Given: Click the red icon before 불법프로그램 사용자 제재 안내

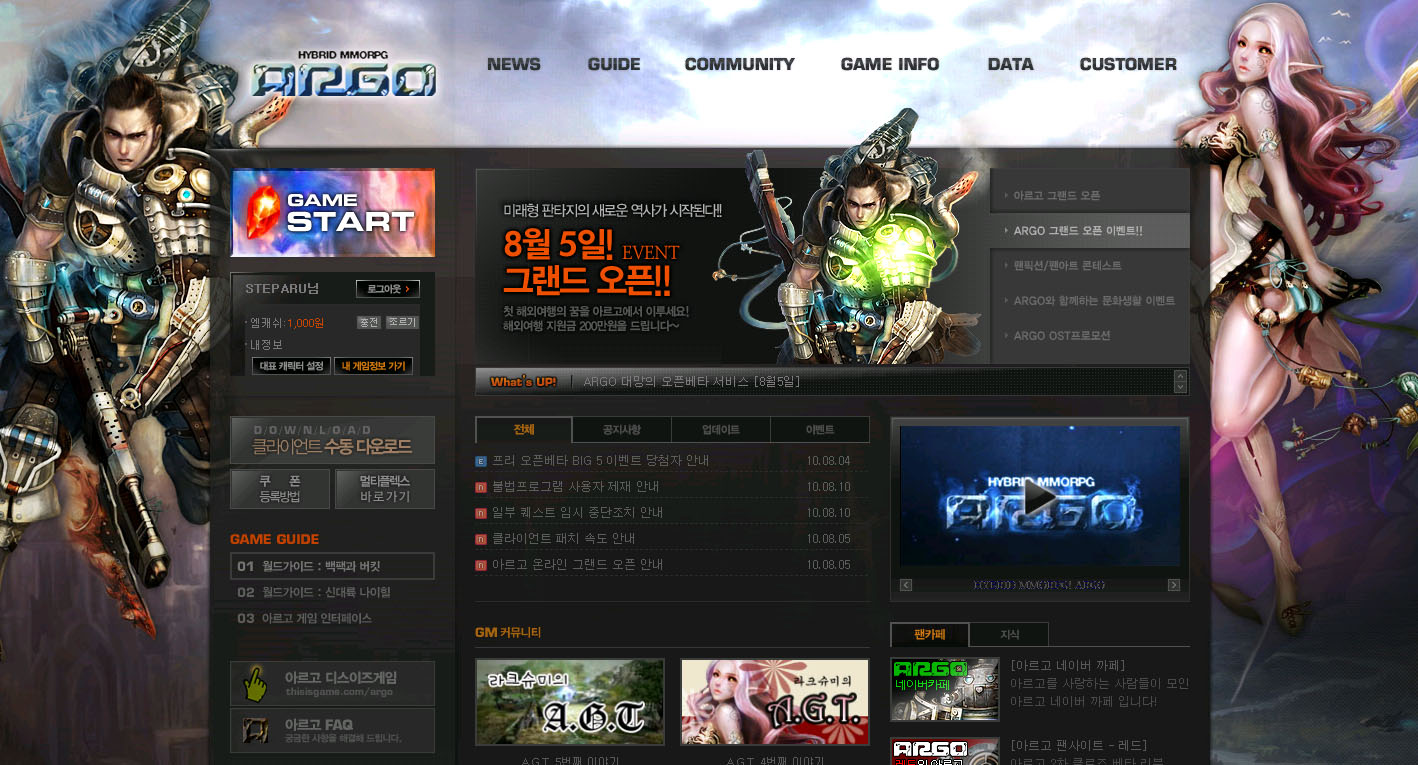Looking at the screenshot, I should [481, 487].
